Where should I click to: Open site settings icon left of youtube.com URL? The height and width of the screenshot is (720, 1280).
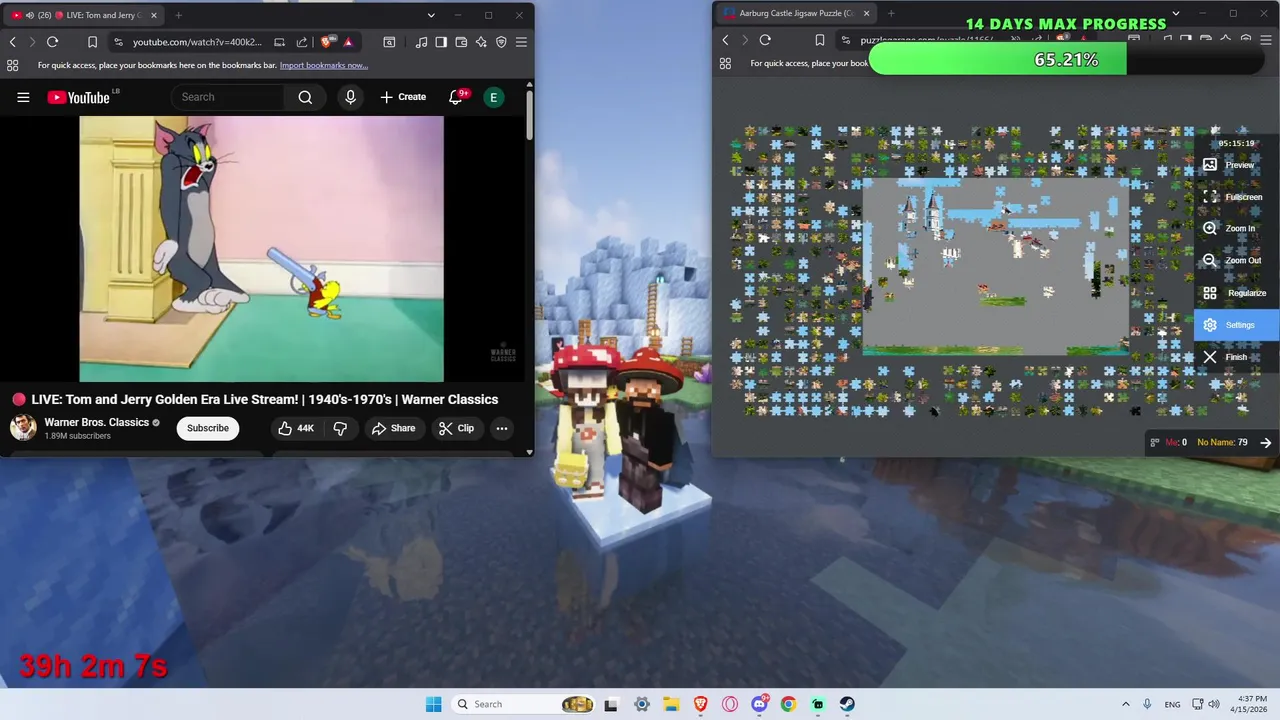[x=119, y=42]
